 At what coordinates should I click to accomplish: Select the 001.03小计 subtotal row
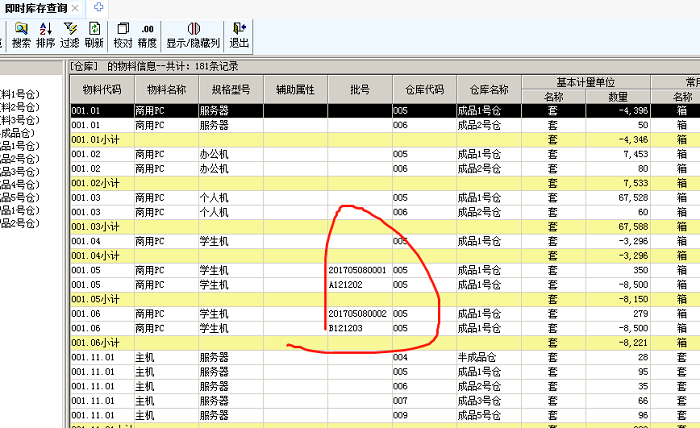pos(100,227)
